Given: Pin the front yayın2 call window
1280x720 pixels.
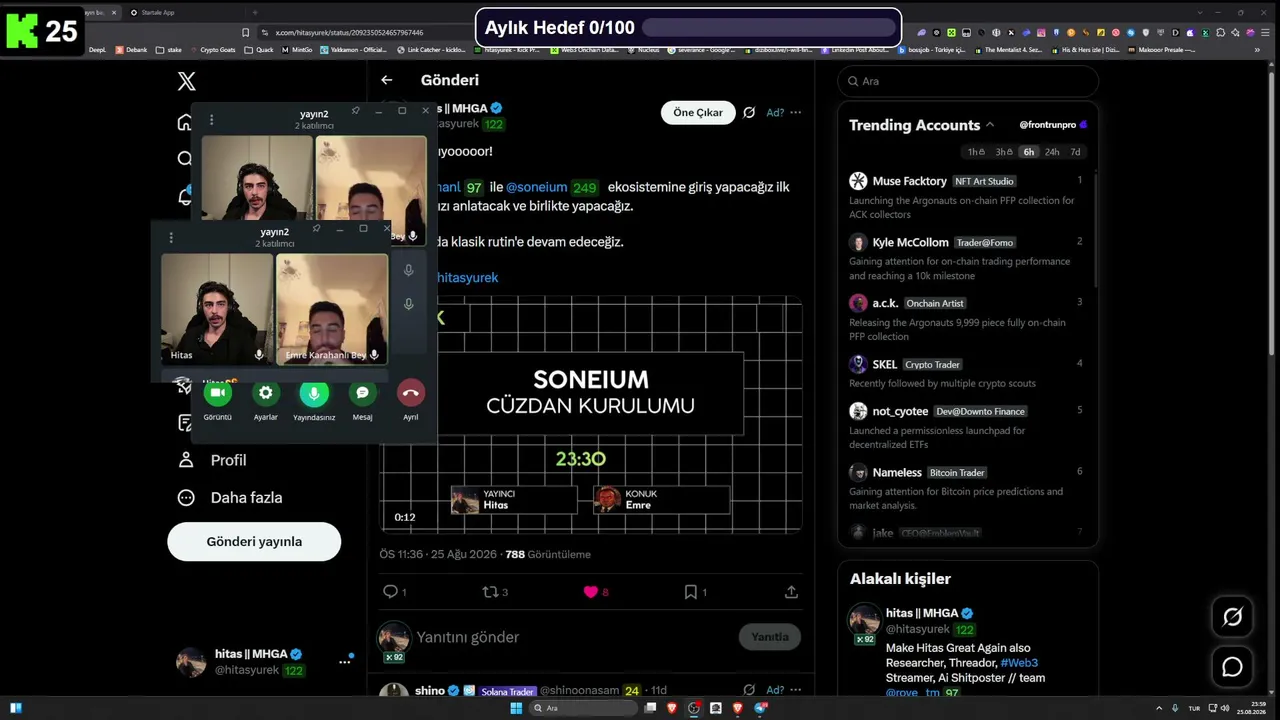Looking at the screenshot, I should (316, 229).
